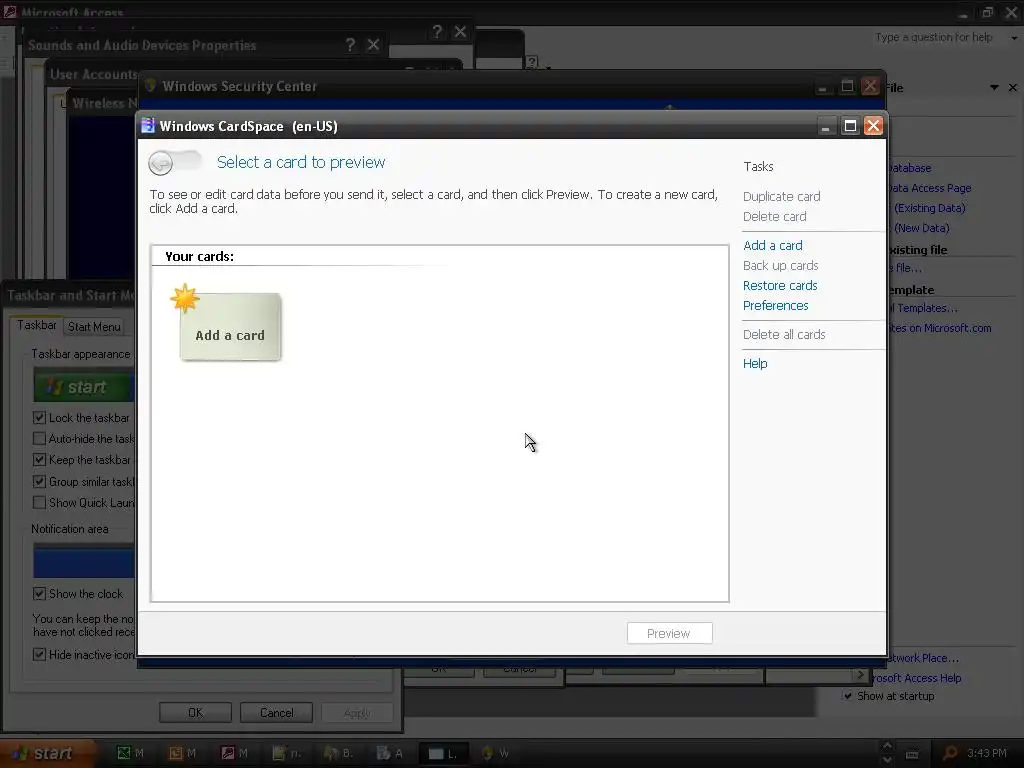Image resolution: width=1024 pixels, height=768 pixels.
Task: Click the Back up cards task
Action: point(780,265)
